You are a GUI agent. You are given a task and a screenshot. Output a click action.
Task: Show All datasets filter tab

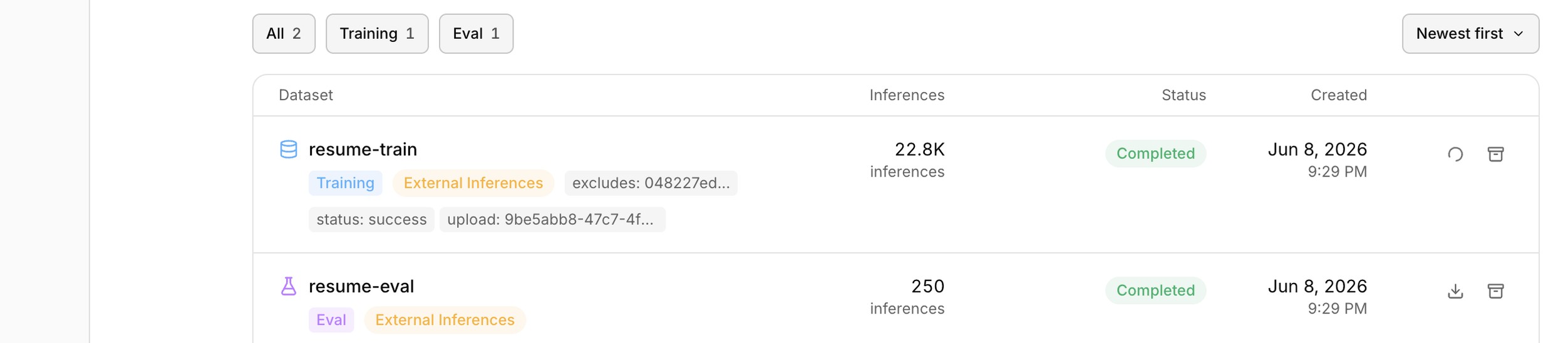pos(284,34)
